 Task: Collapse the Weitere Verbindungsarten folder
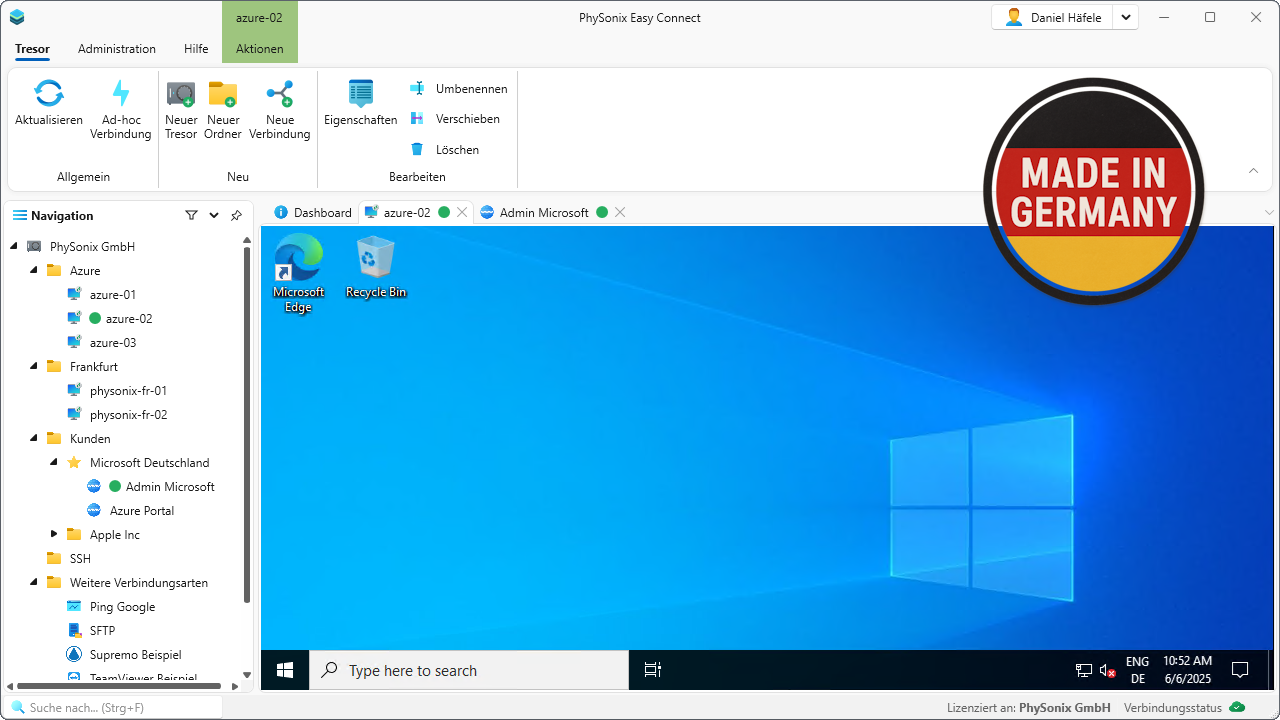click(x=34, y=582)
